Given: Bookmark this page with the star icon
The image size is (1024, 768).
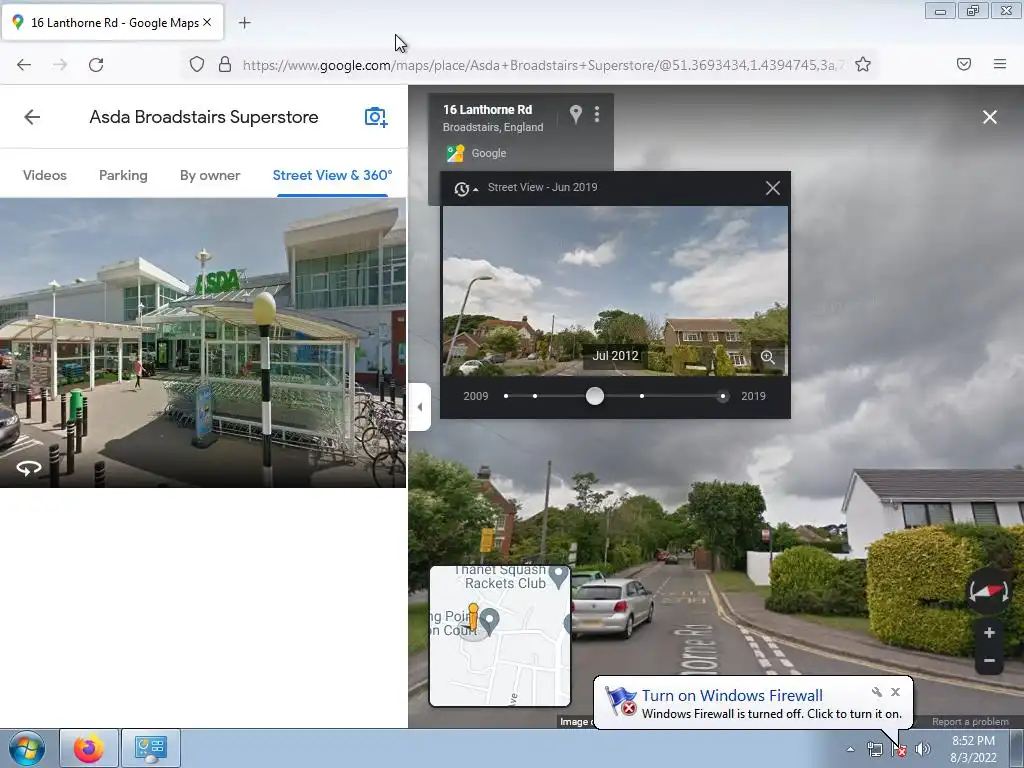Looking at the screenshot, I should click(863, 64).
